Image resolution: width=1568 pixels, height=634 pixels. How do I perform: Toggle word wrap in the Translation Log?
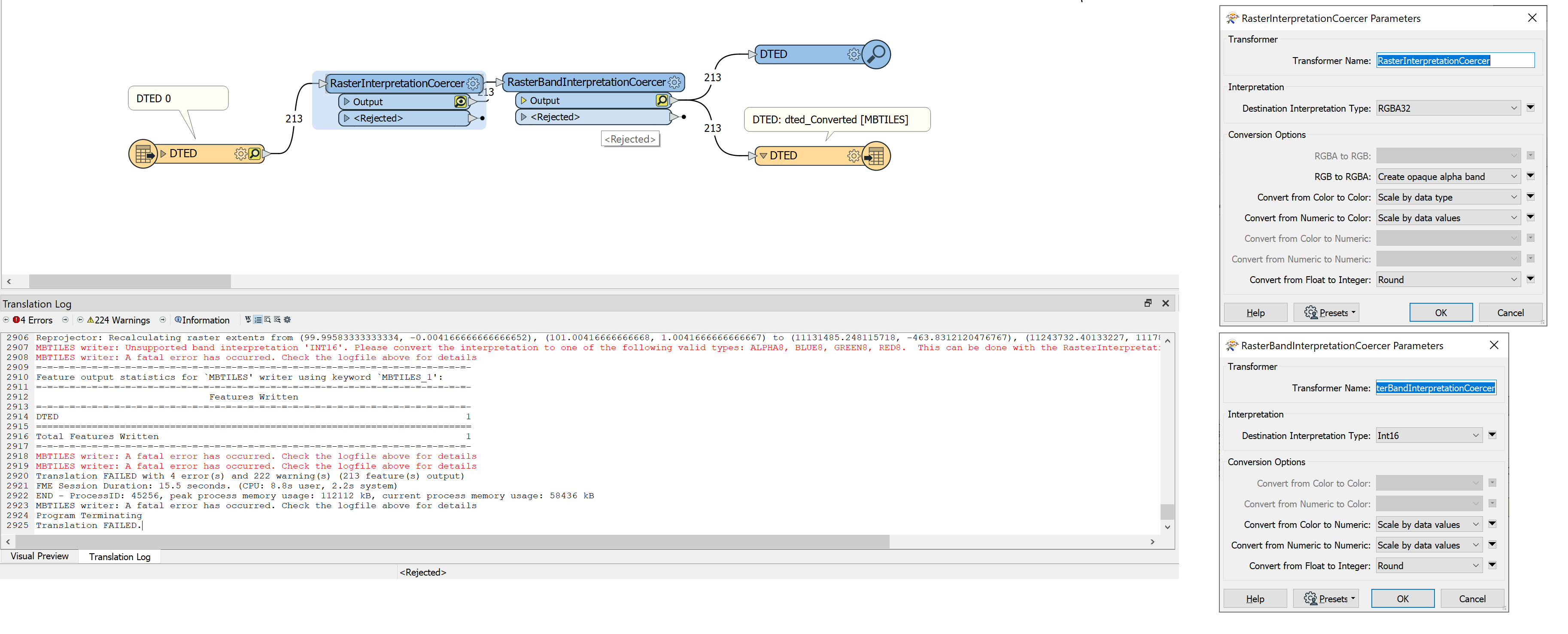tap(248, 319)
